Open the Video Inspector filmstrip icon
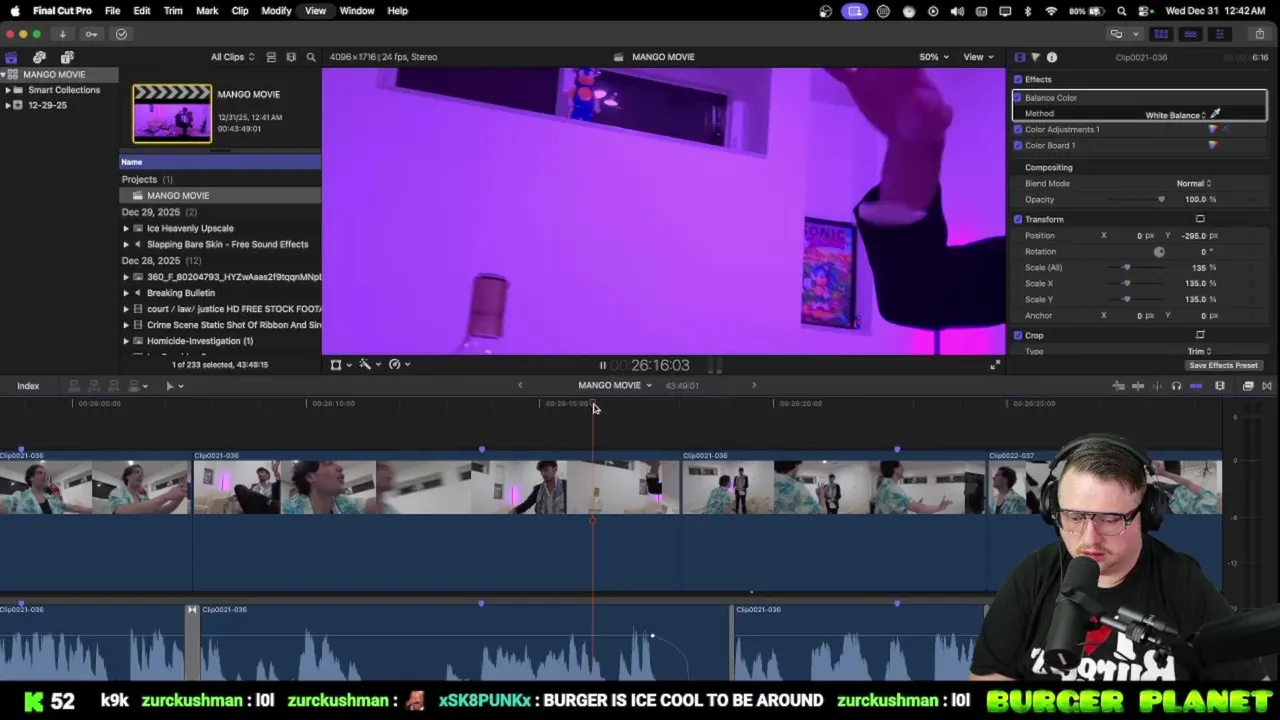 point(1019,57)
